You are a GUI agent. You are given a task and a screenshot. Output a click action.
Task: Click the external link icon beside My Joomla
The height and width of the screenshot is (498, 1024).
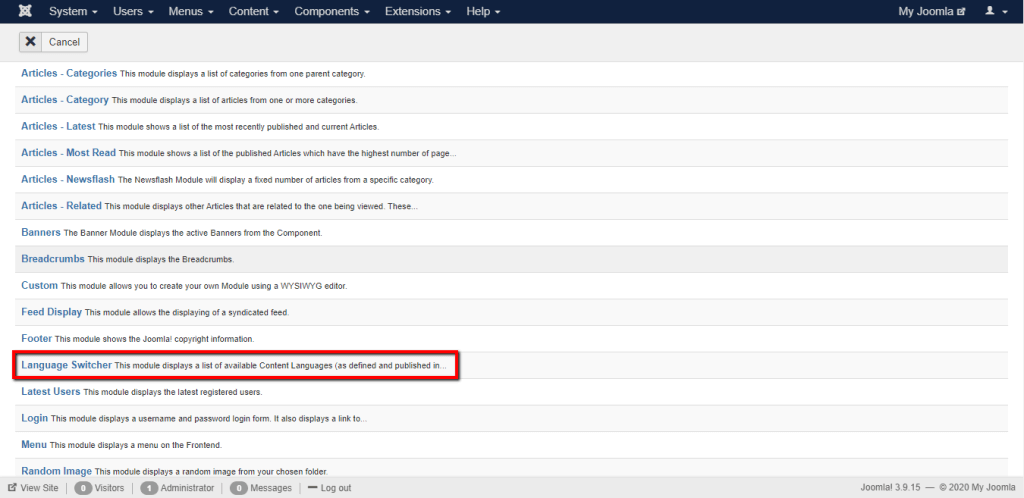(961, 12)
